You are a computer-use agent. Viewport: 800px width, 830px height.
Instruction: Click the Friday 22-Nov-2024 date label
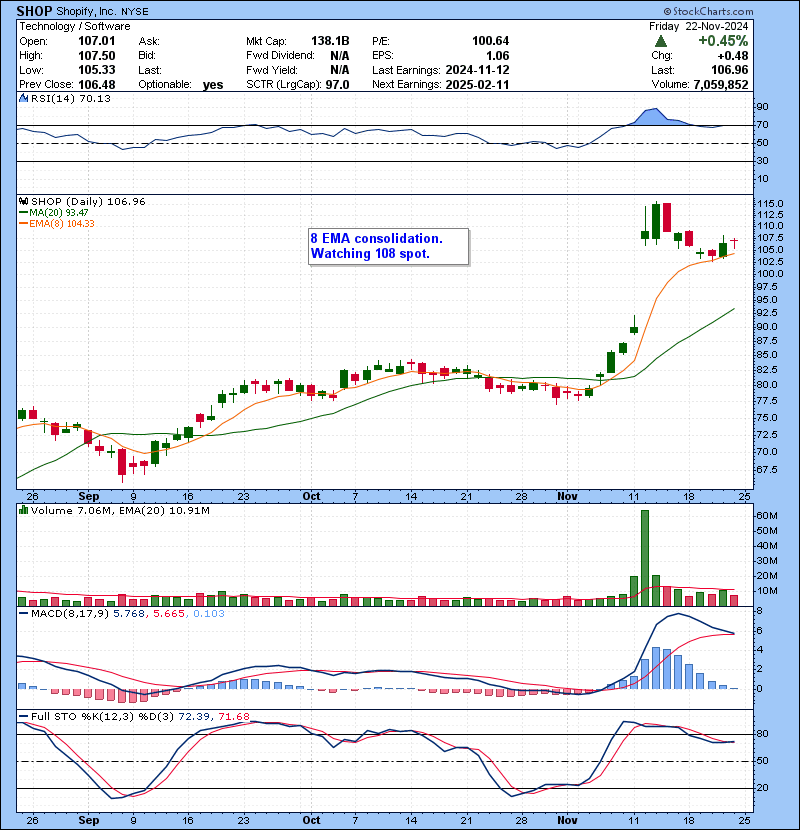pyautogui.click(x=698, y=26)
